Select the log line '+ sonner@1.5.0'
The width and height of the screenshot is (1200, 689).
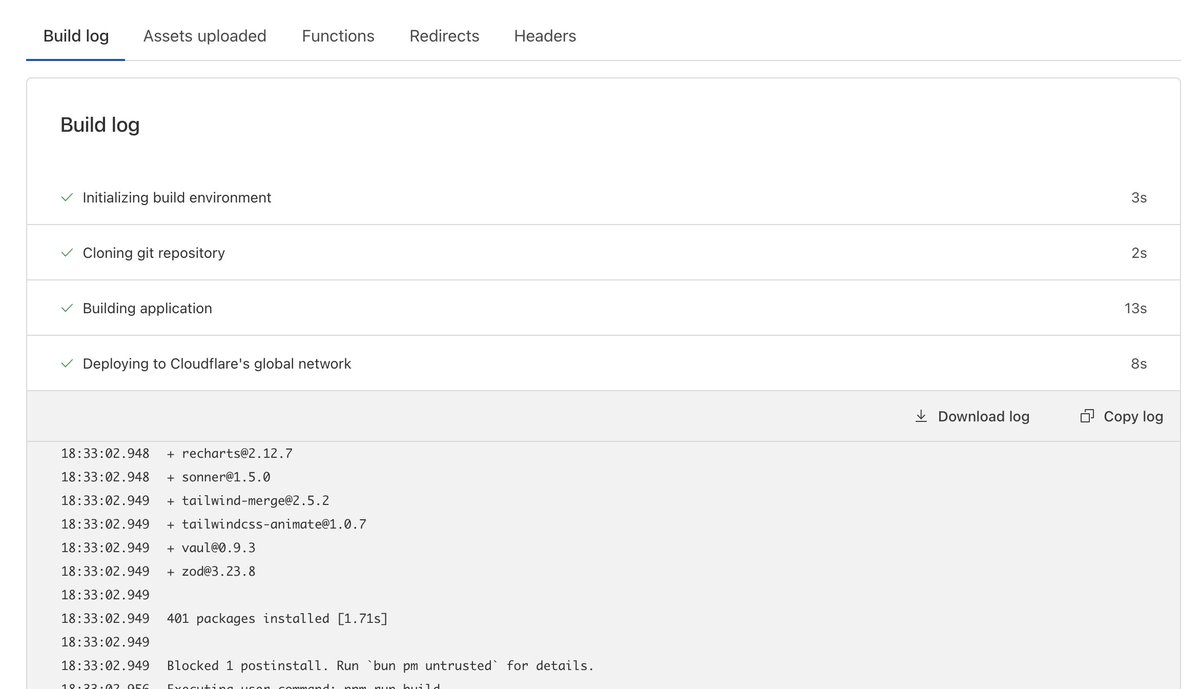[x=219, y=477]
